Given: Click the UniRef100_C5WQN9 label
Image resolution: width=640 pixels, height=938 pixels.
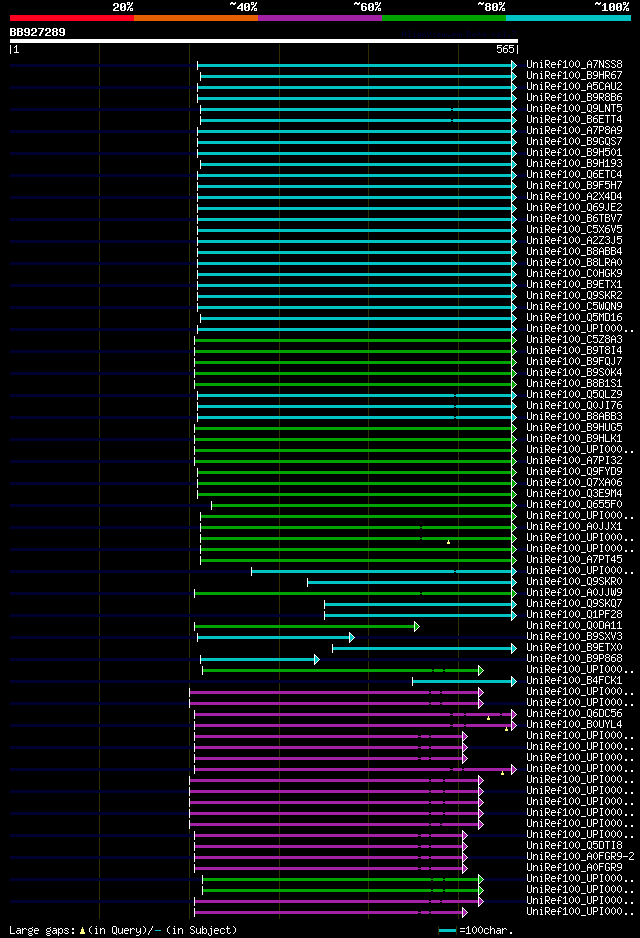Looking at the screenshot, I should click(574, 307).
